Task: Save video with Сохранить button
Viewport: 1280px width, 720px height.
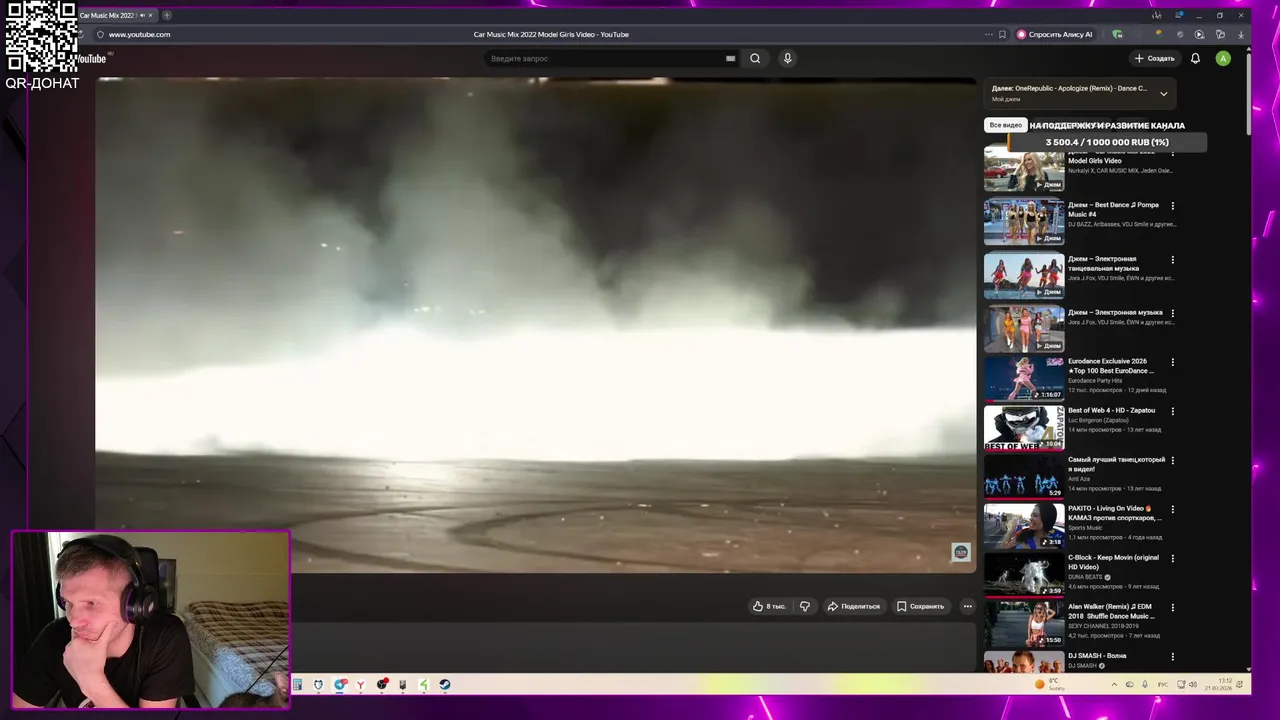Action: [x=920, y=606]
